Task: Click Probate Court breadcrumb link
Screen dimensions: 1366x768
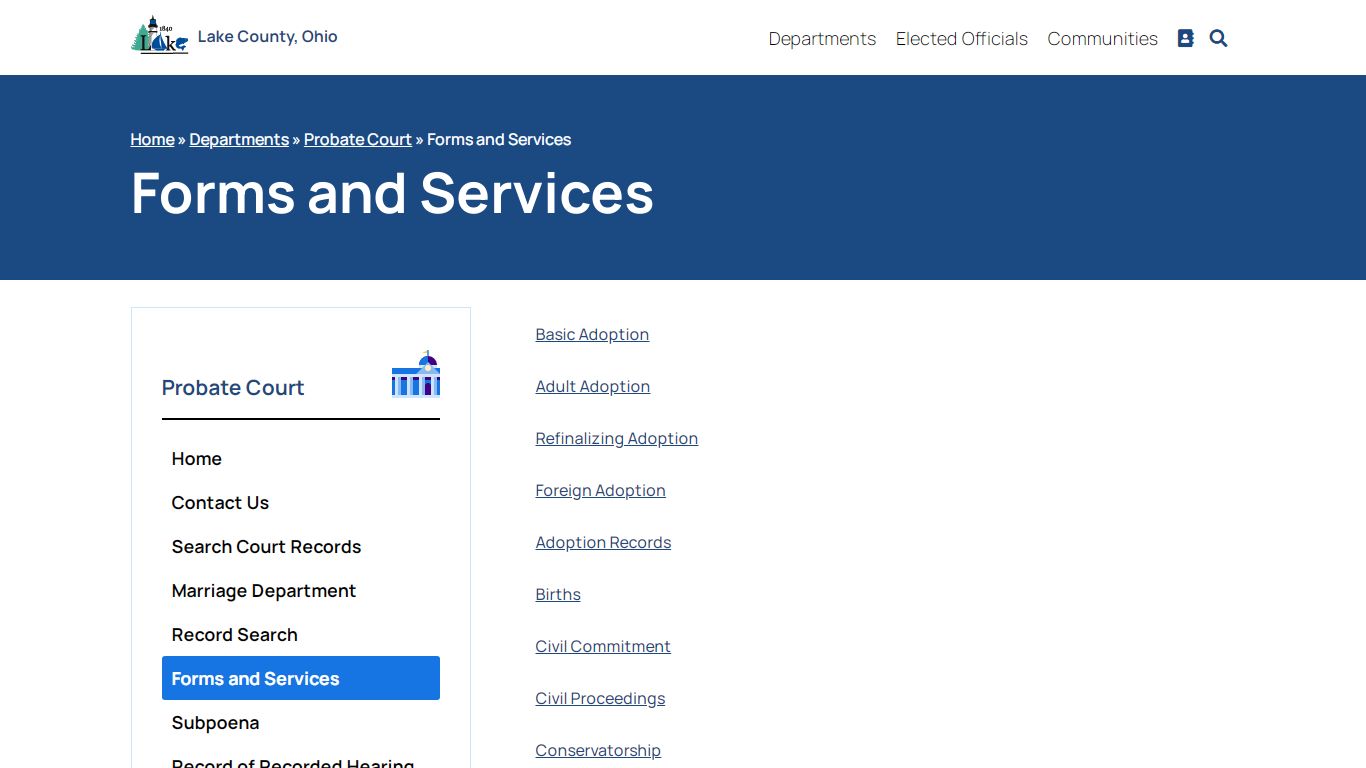Action: coord(358,139)
